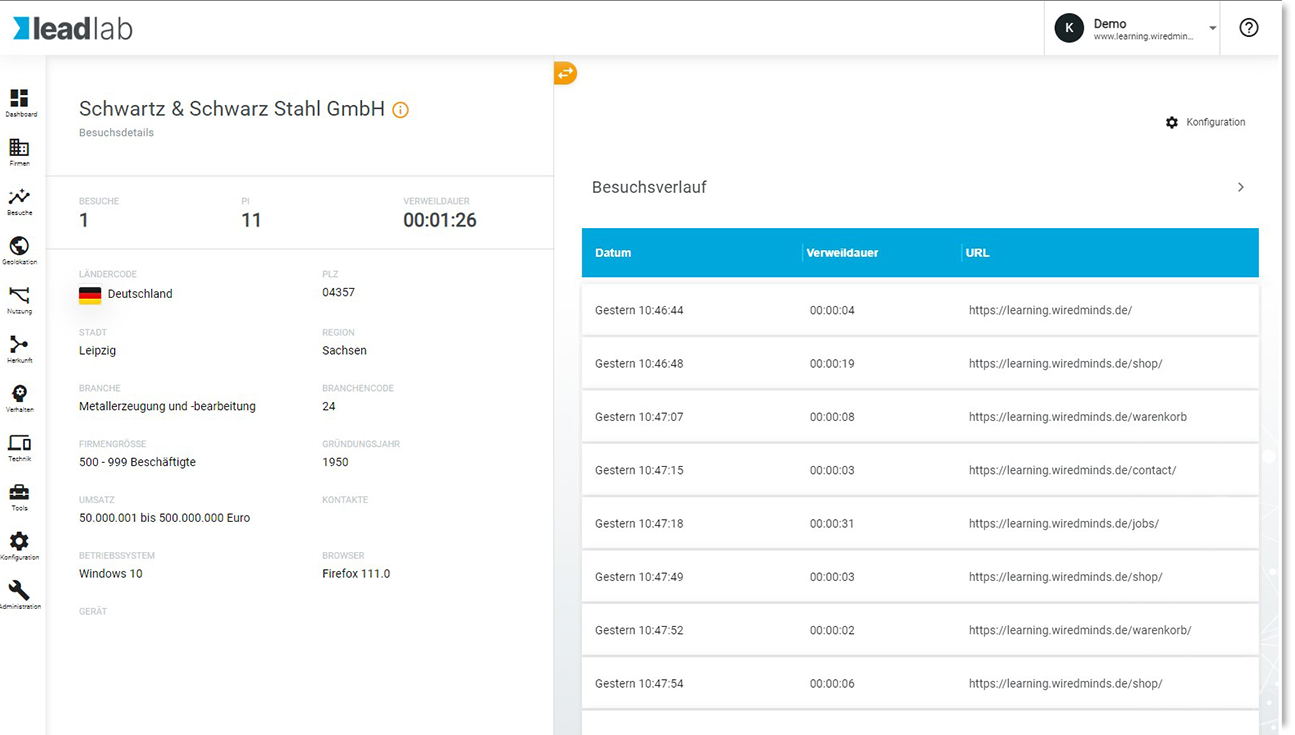The image size is (1295, 735).
Task: Select the 'Gestern 10:46:44' date cell
Action: pyautogui.click(x=639, y=310)
